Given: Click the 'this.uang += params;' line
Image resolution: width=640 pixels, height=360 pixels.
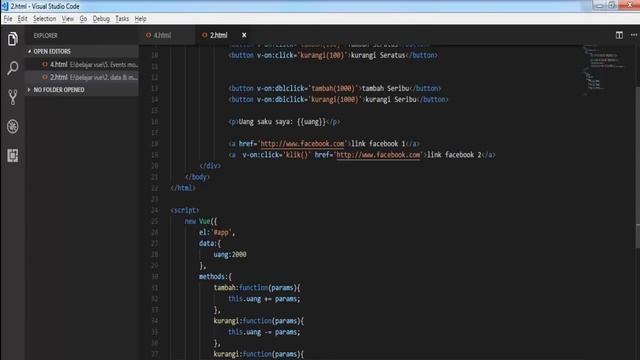Looking at the screenshot, I should [264, 299].
